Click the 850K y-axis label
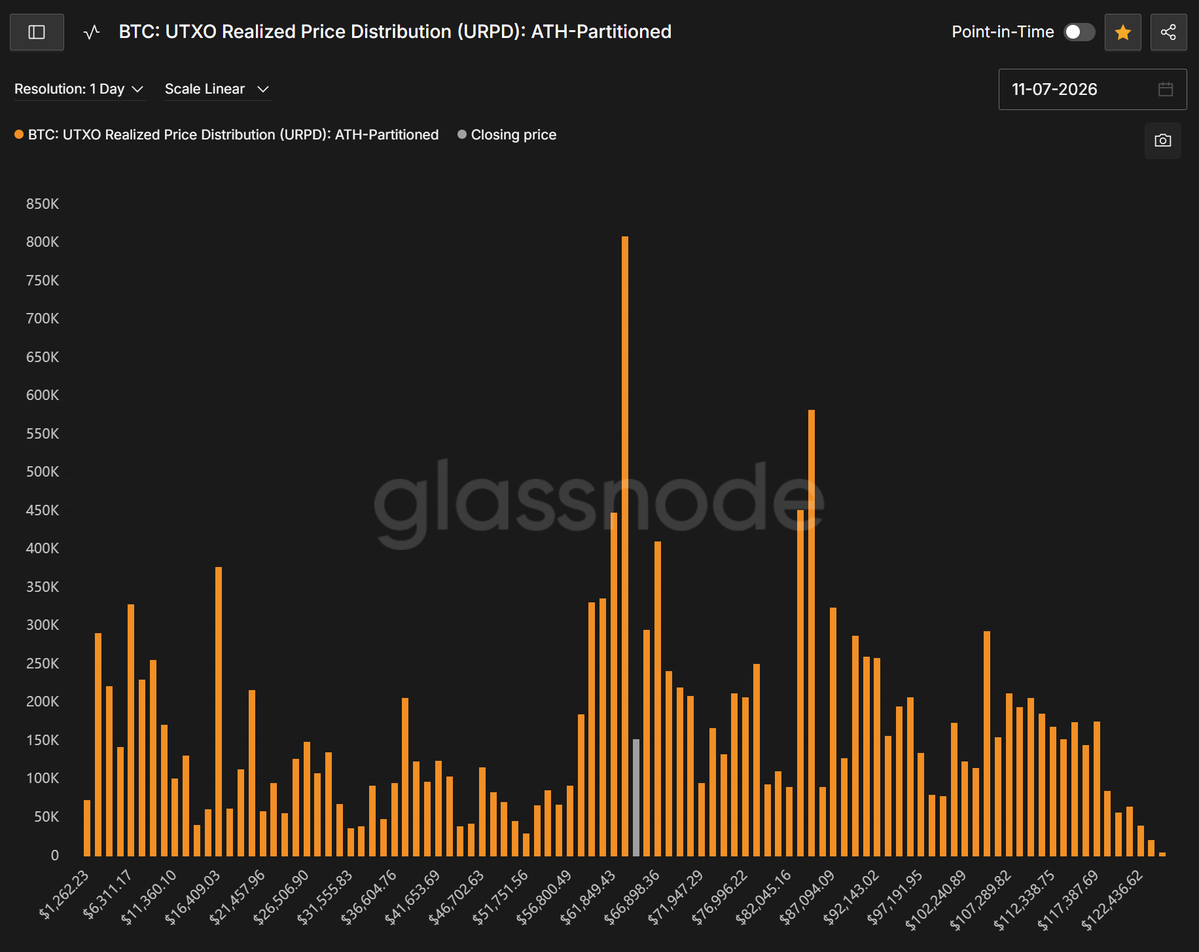This screenshot has height=952, width=1199. [42, 204]
